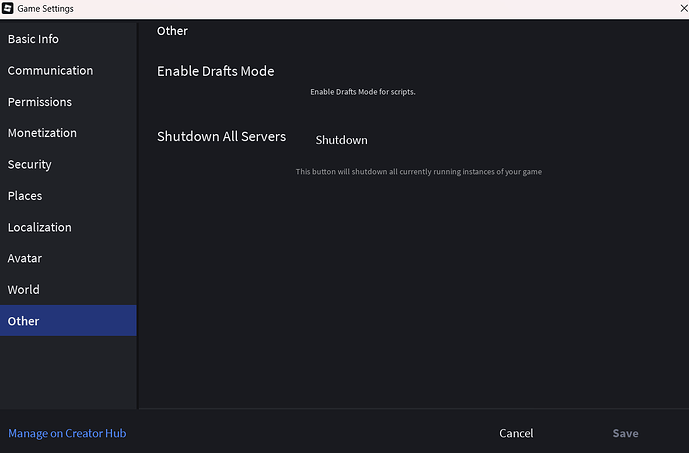Click the Save button
The height and width of the screenshot is (453, 689).
coord(625,433)
